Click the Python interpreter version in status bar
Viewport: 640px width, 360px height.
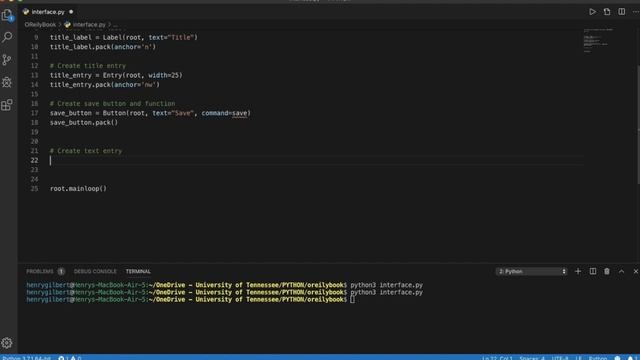pyautogui.click(x=27, y=358)
